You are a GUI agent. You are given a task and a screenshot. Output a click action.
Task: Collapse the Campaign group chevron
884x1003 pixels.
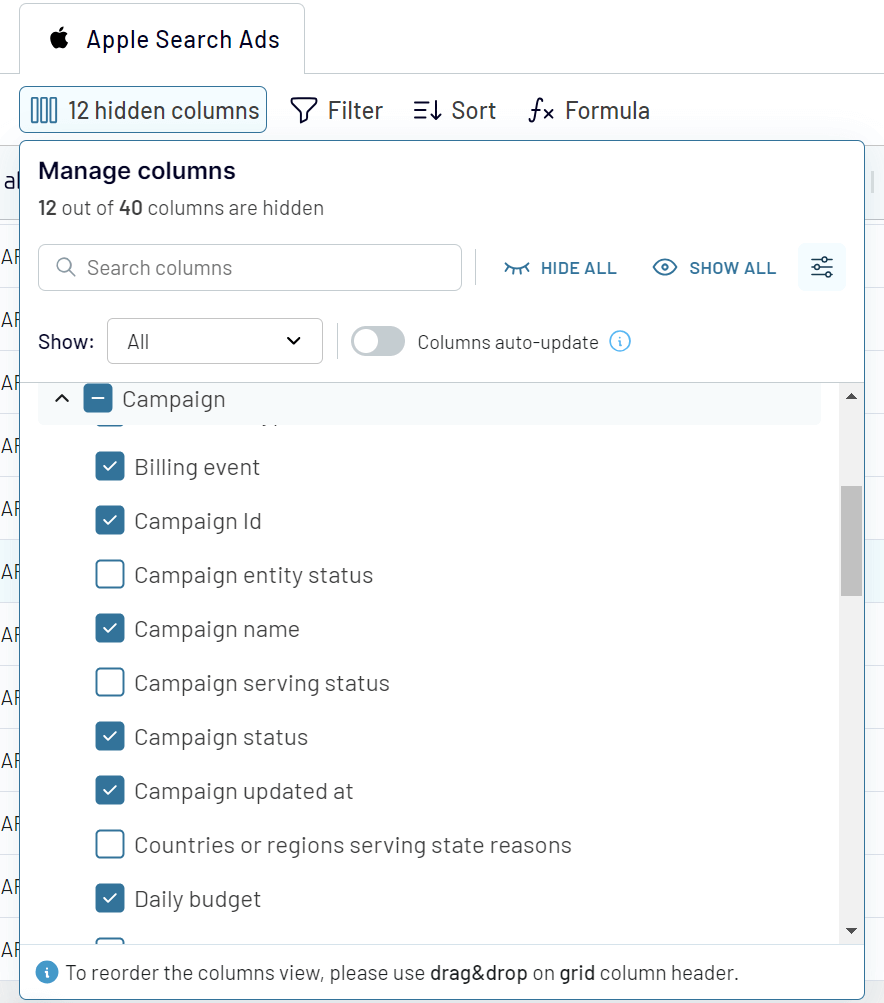coord(62,399)
